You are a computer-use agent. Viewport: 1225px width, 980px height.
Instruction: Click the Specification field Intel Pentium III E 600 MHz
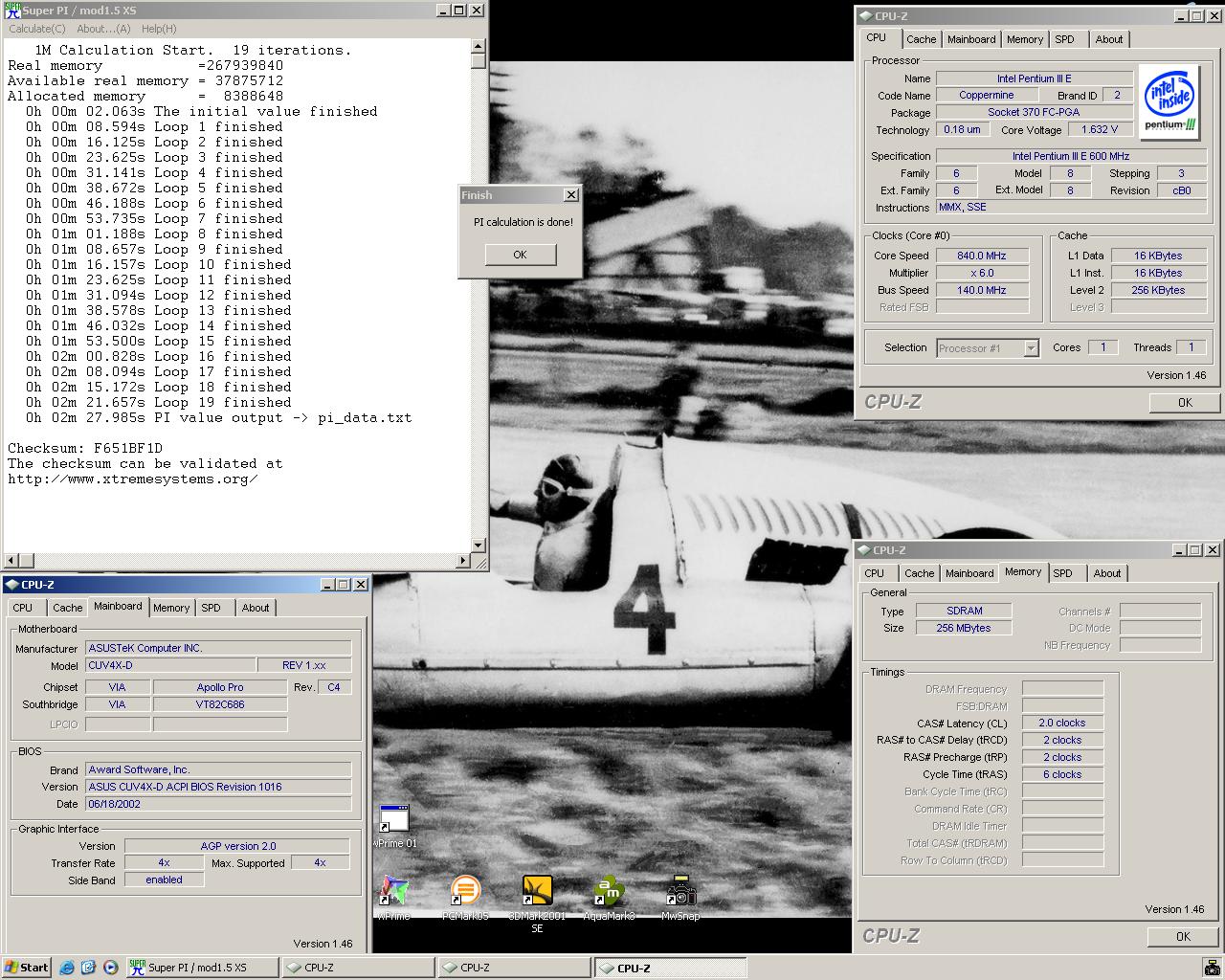coord(1071,156)
